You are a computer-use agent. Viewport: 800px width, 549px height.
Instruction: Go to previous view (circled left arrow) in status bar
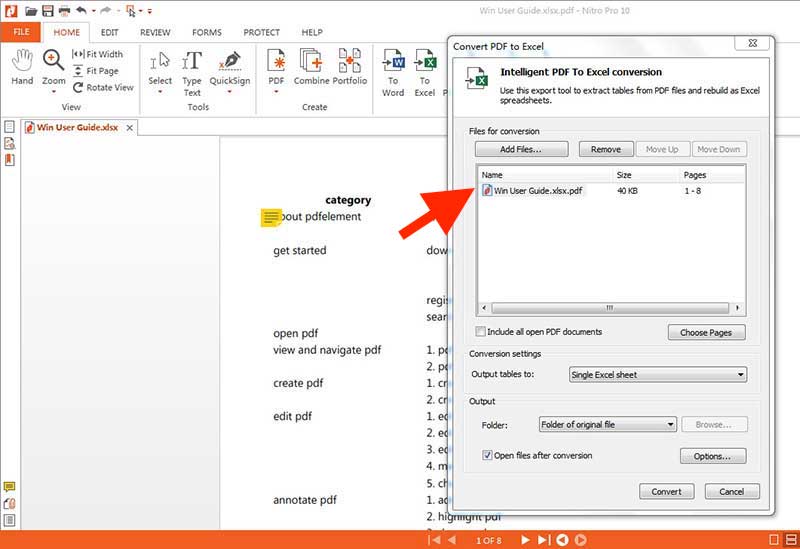point(562,540)
